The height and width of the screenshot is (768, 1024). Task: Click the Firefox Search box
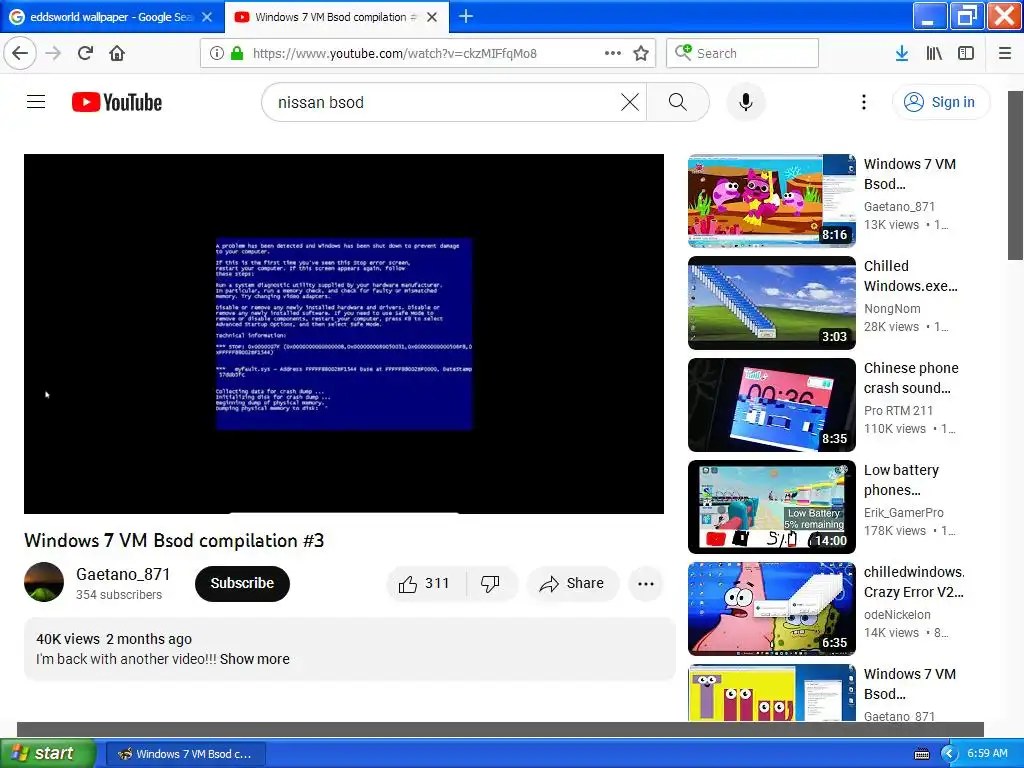[x=743, y=53]
